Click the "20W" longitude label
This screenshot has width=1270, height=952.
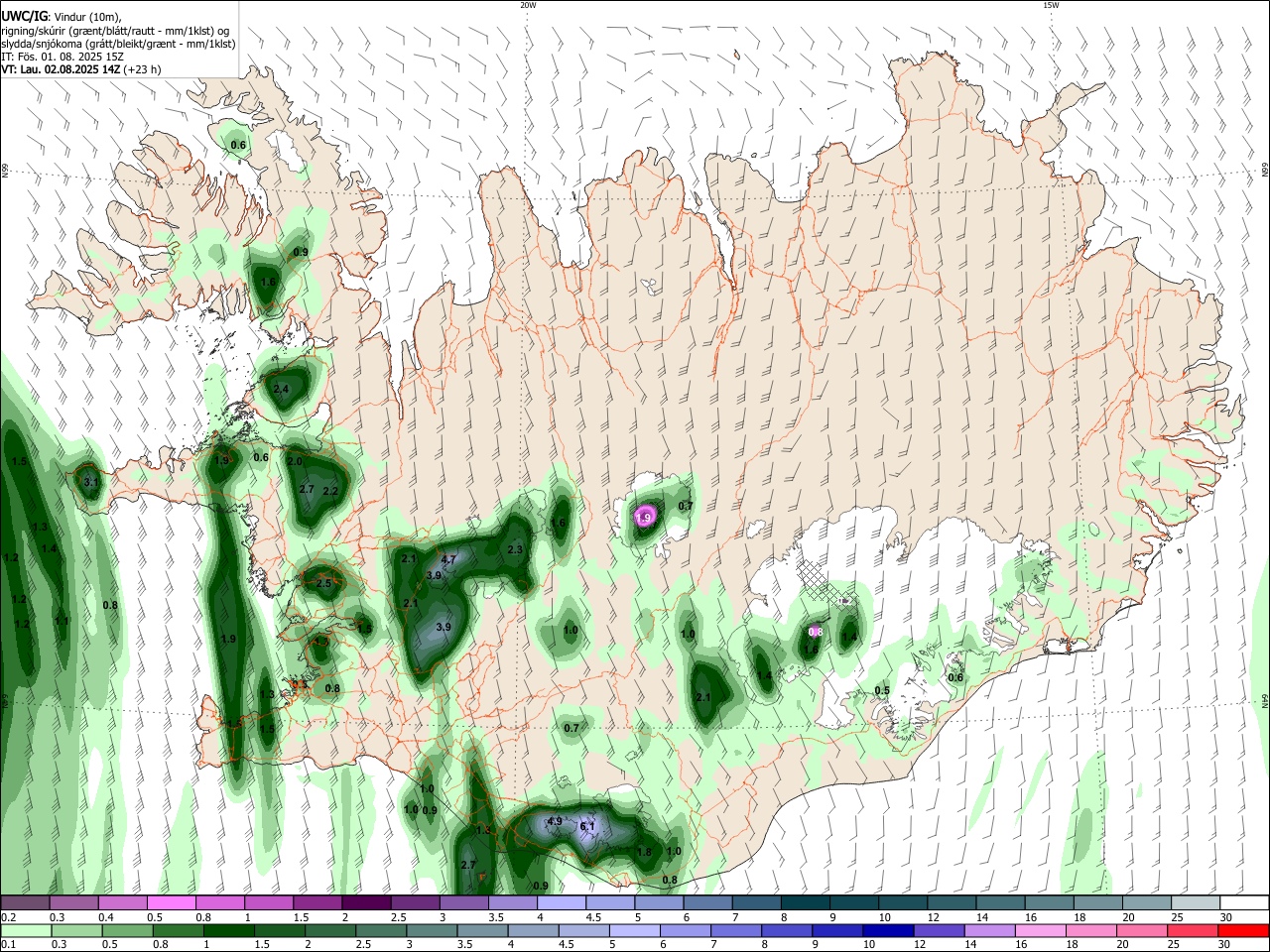tap(528, 5)
